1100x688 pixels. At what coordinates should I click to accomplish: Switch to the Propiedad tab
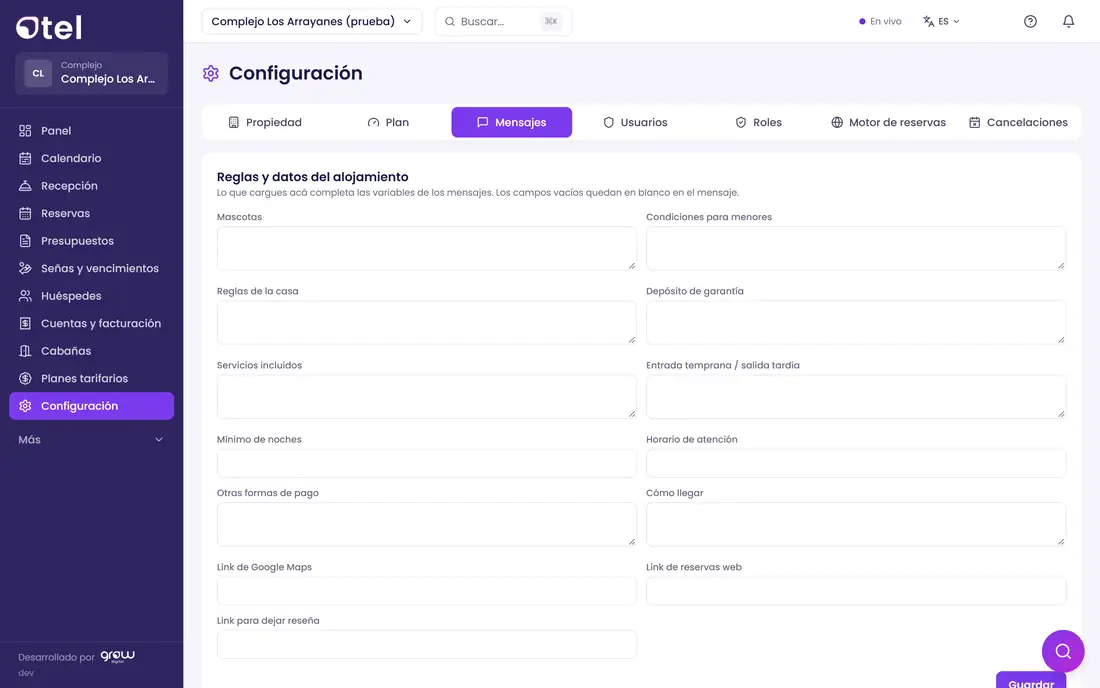pos(264,122)
